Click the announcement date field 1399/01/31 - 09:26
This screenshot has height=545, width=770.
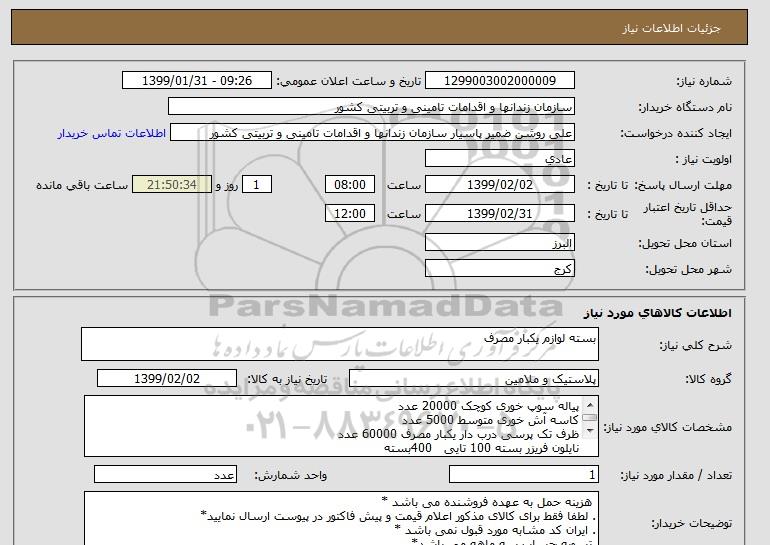[x=196, y=81]
